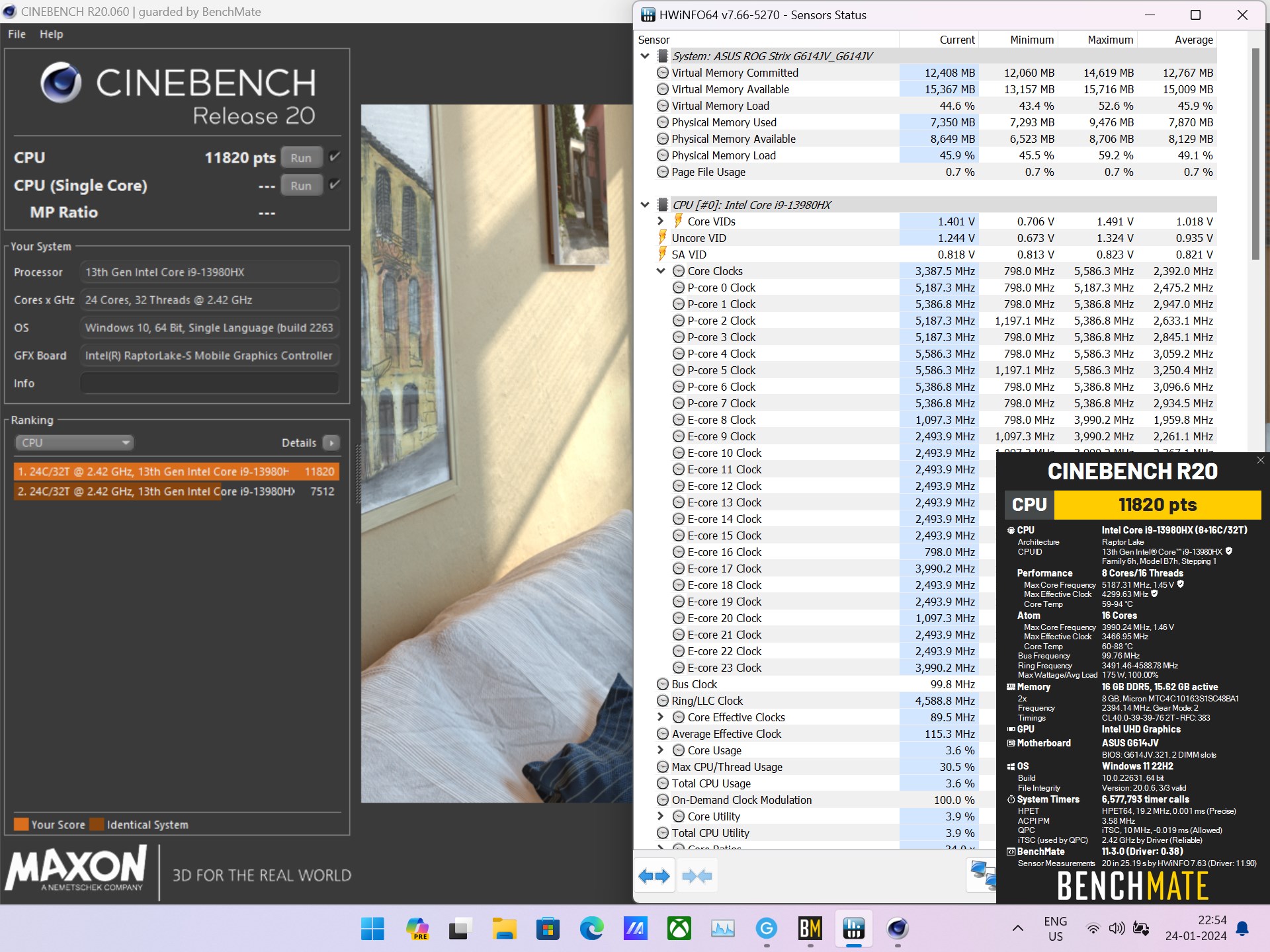Switch to HWiNFO64 in the taskbar
The image size is (1270, 952).
click(854, 929)
